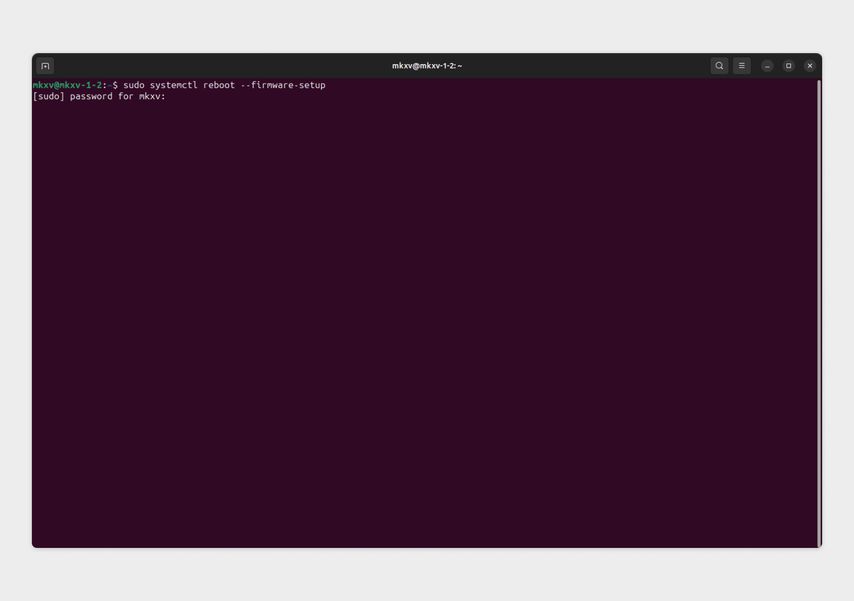
Task: Open a new terminal tab
Action: coord(45,66)
